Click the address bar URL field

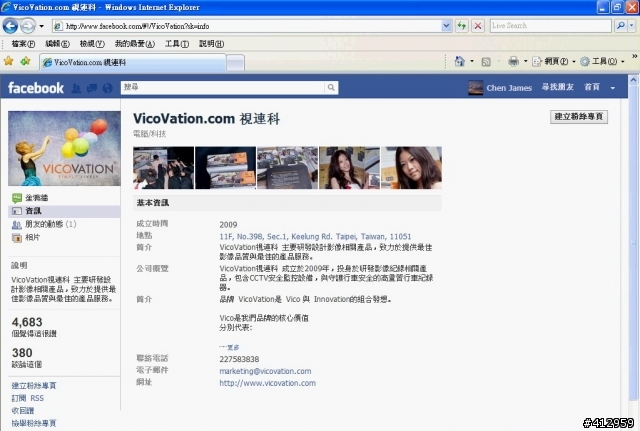247,26
